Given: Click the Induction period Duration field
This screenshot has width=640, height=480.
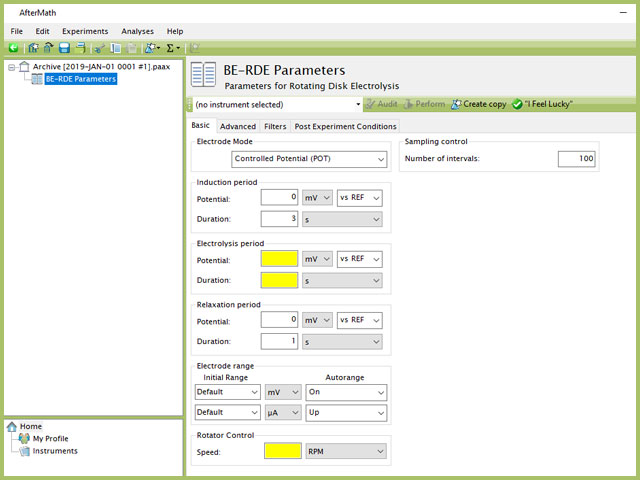Looking at the screenshot, I should pos(279,219).
